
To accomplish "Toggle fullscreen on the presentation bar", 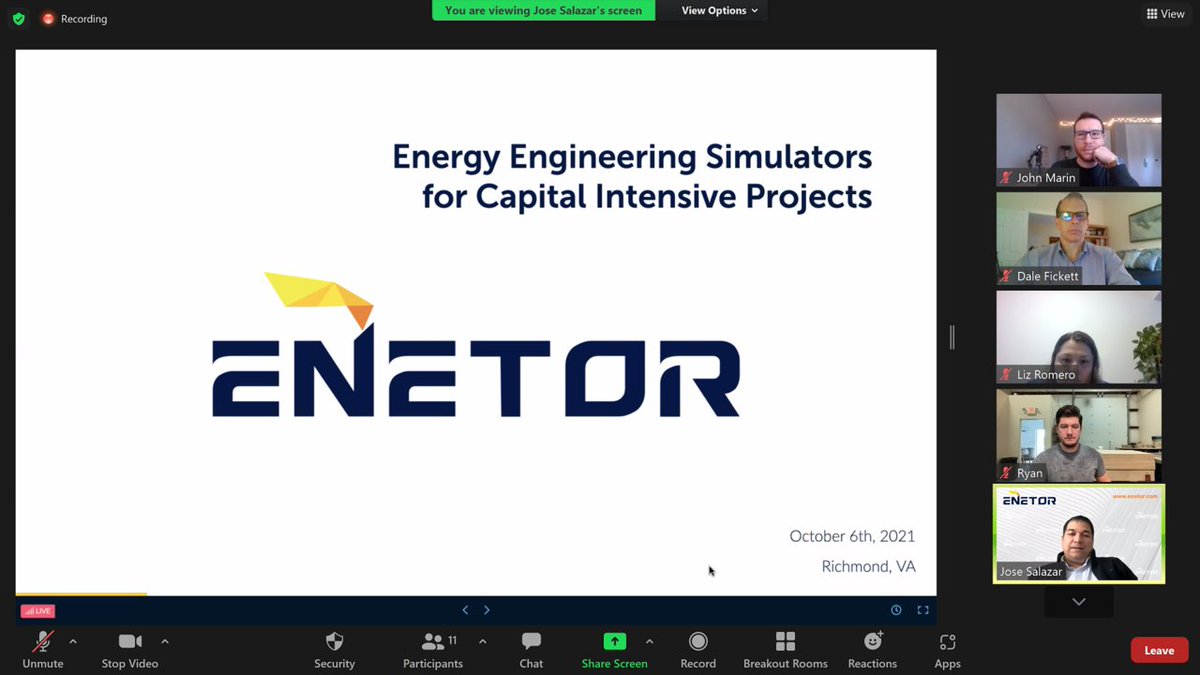I will click(x=923, y=610).
